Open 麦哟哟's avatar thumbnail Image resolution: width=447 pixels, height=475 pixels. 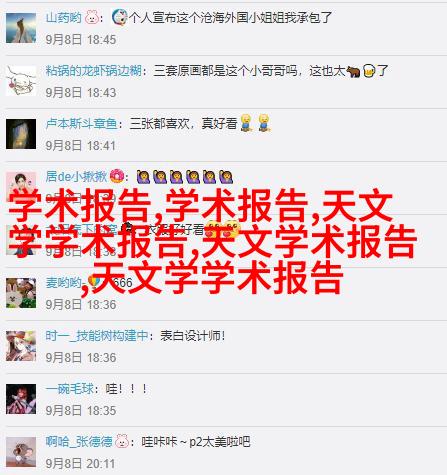[x=21, y=293]
